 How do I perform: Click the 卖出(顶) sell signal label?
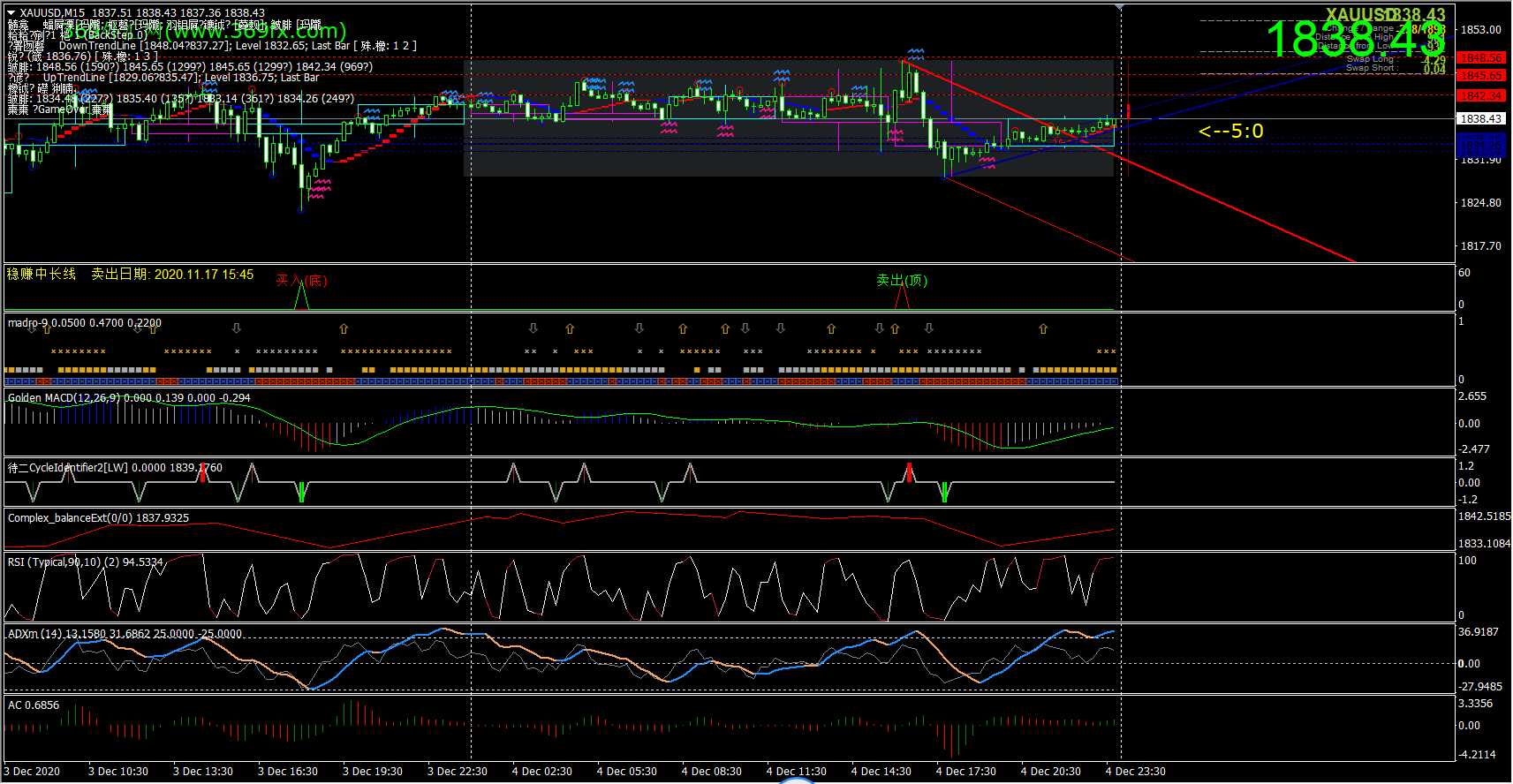click(x=902, y=280)
